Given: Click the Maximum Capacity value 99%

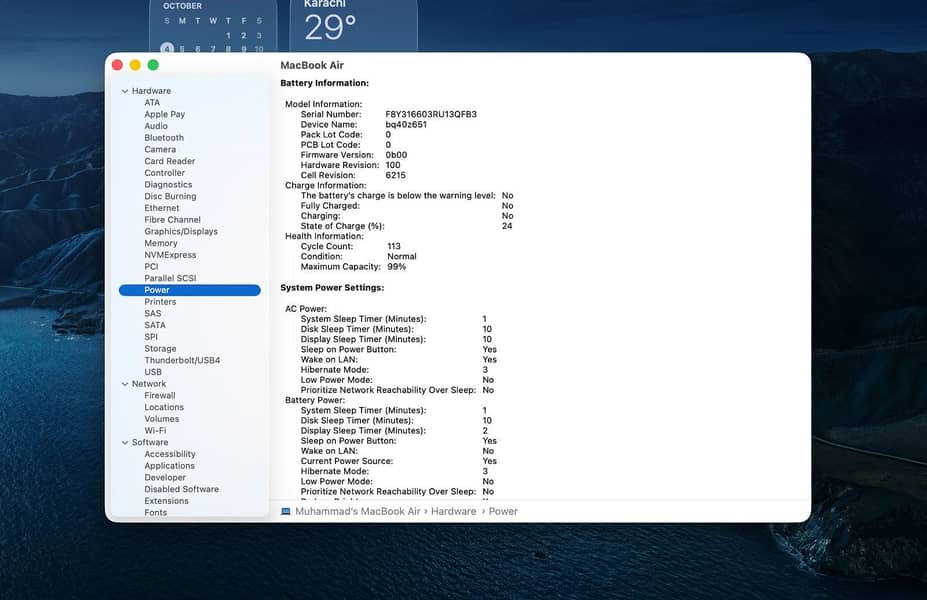Looking at the screenshot, I should [397, 267].
